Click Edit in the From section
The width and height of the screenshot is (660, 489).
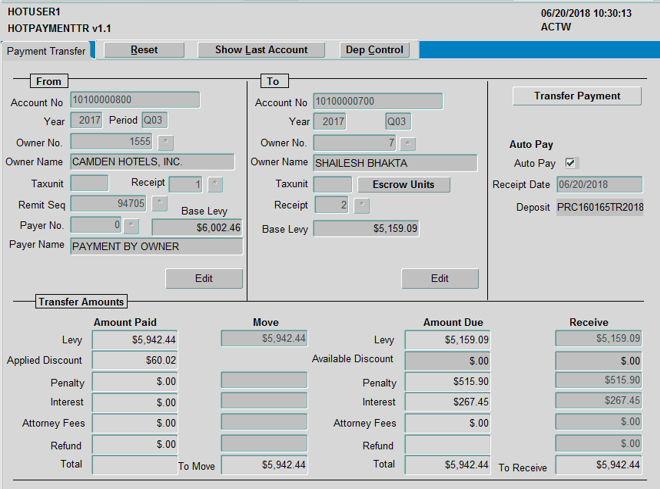pyautogui.click(x=204, y=279)
